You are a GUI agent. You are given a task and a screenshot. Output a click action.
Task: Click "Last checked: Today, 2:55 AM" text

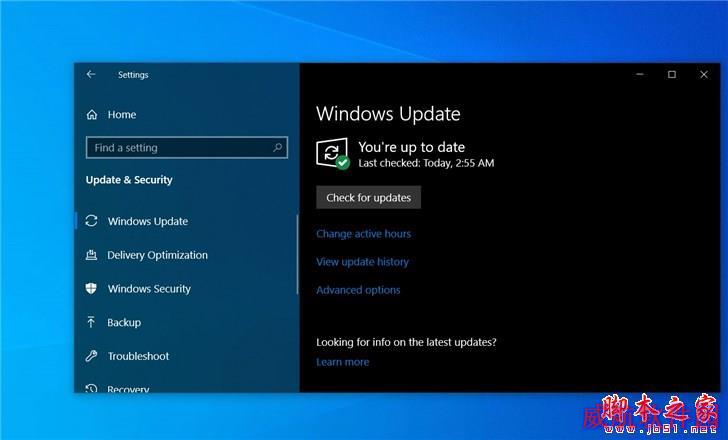(426, 163)
